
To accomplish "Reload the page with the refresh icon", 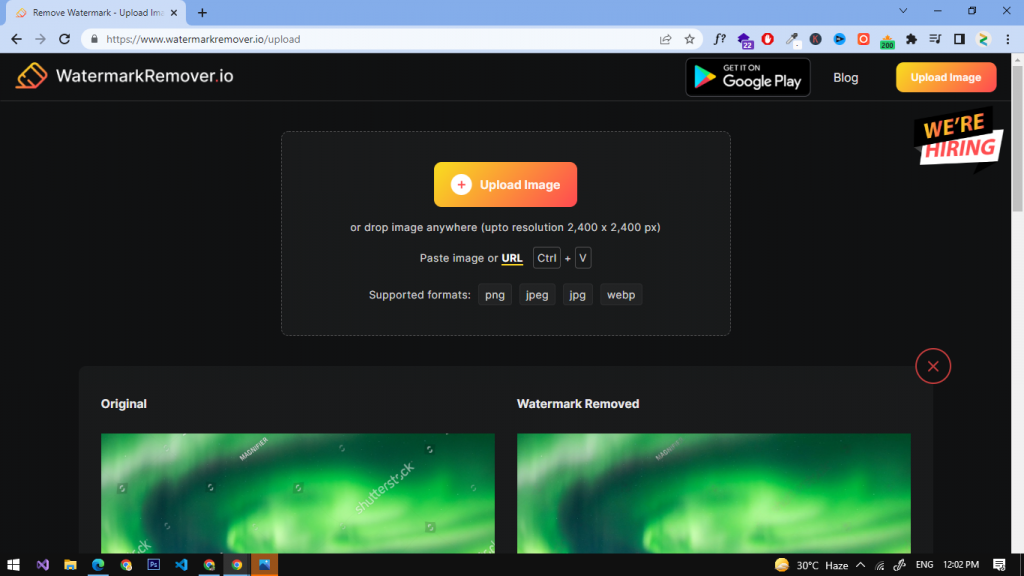I will coord(65,39).
